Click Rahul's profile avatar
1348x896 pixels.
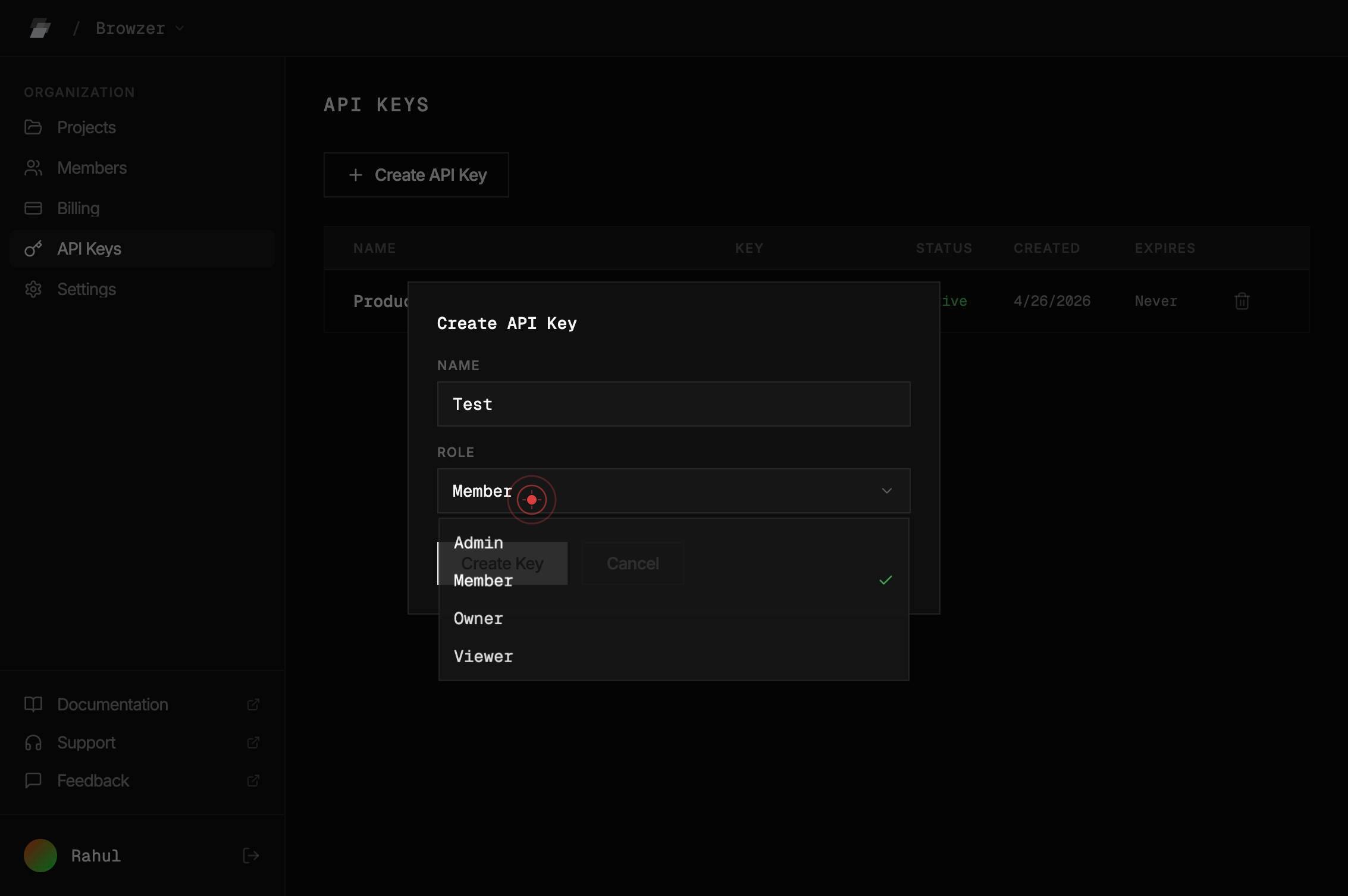(40, 856)
